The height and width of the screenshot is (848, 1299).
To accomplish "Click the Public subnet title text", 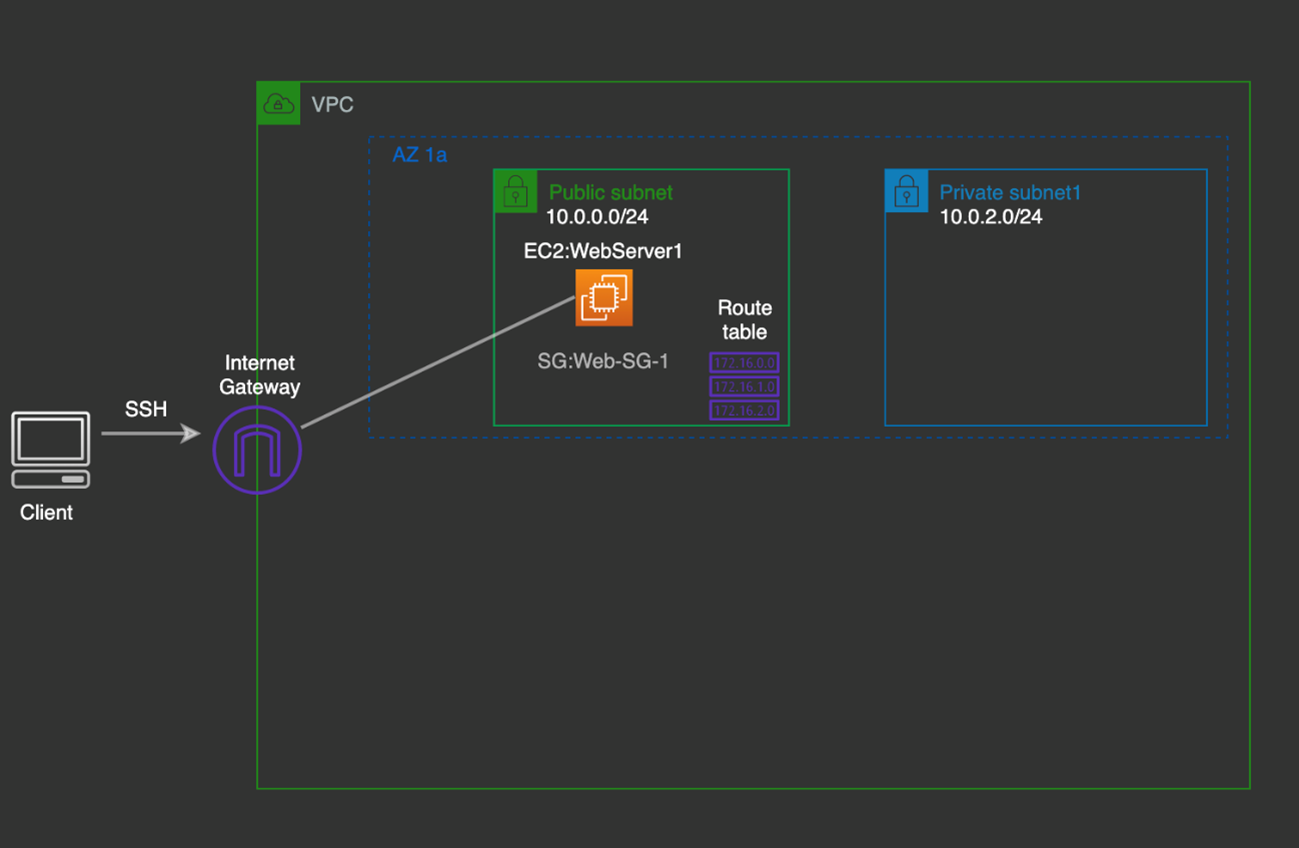I will [610, 193].
